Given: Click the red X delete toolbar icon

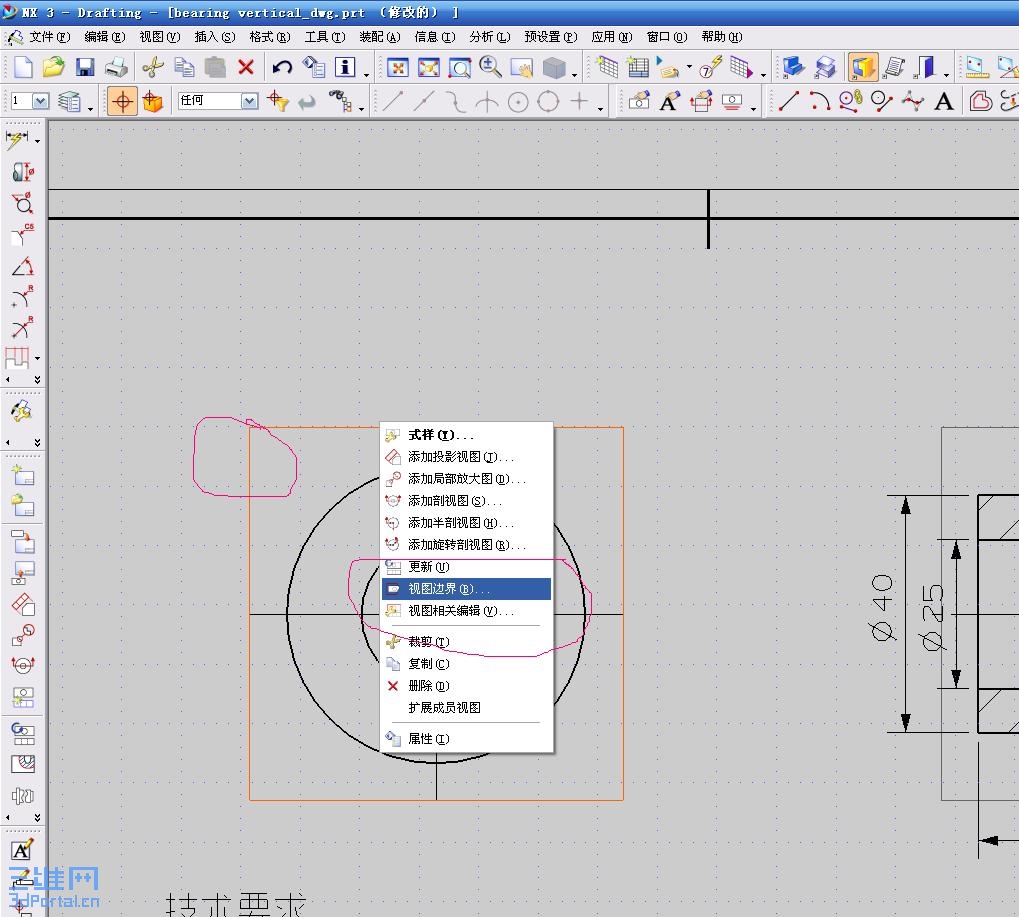Looking at the screenshot, I should (x=246, y=68).
